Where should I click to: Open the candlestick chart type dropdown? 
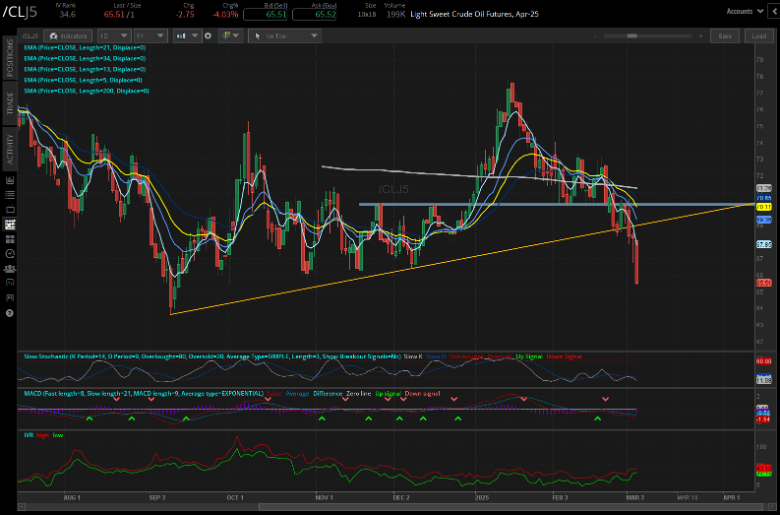click(x=187, y=36)
